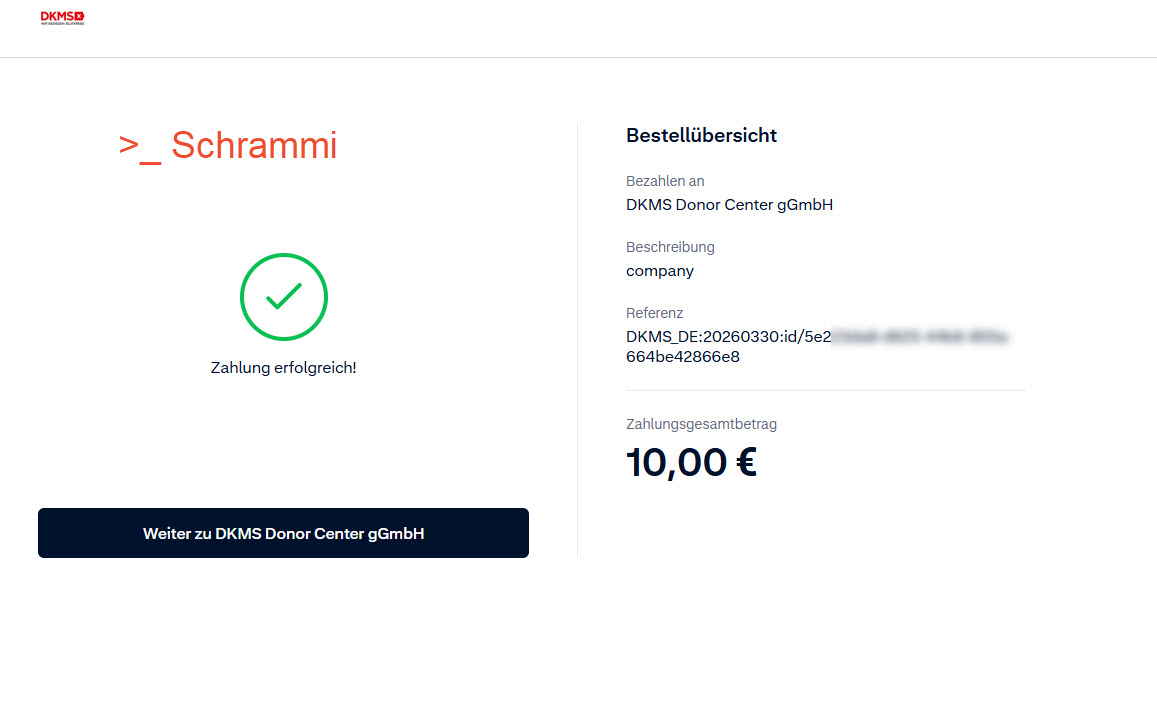Continue to DKMS Donor Center gGmbH
Viewport: 1157px width, 711px height.
point(283,533)
